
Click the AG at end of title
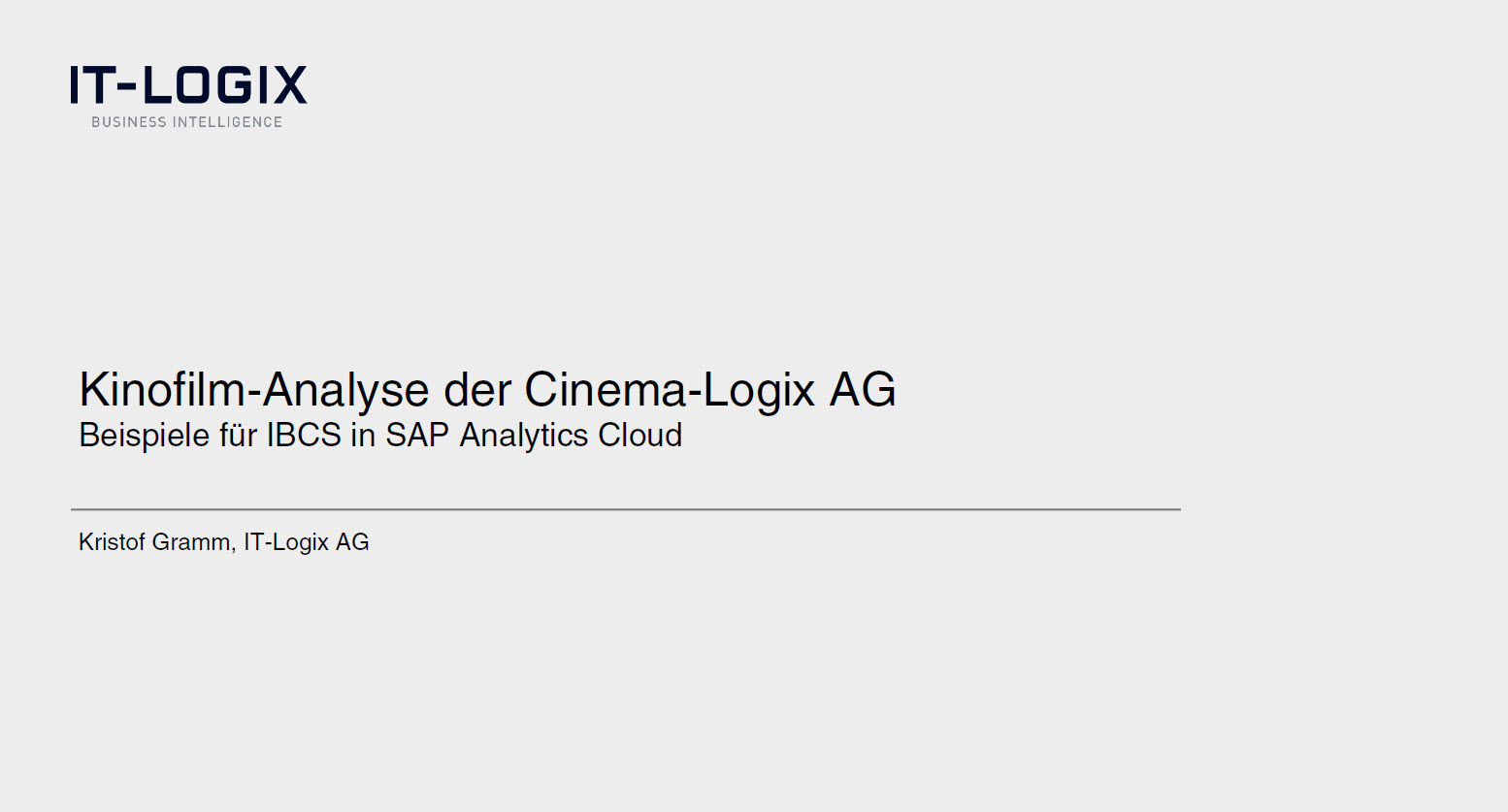pyautogui.click(x=863, y=390)
